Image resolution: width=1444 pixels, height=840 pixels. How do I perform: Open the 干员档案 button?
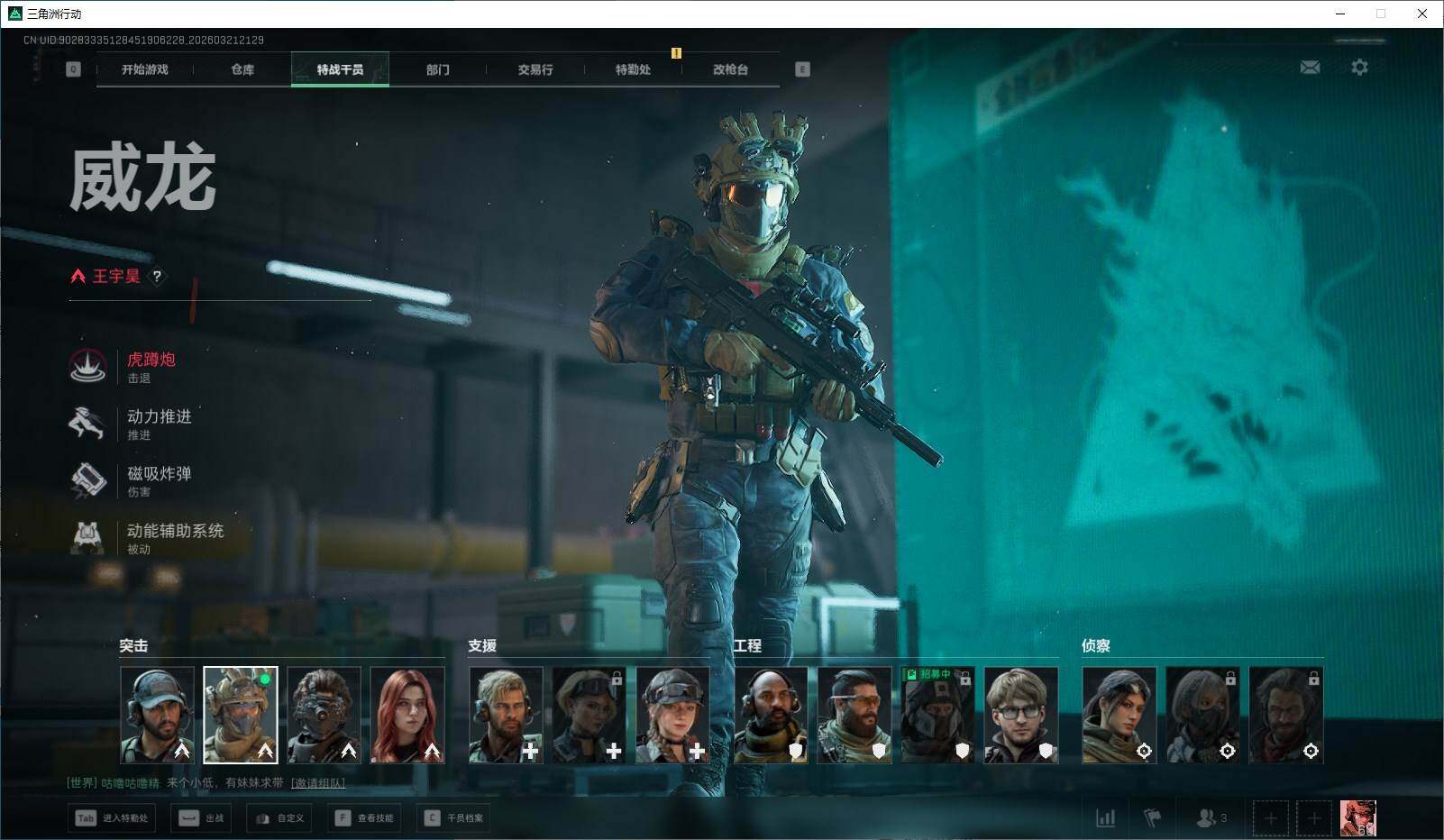[454, 818]
